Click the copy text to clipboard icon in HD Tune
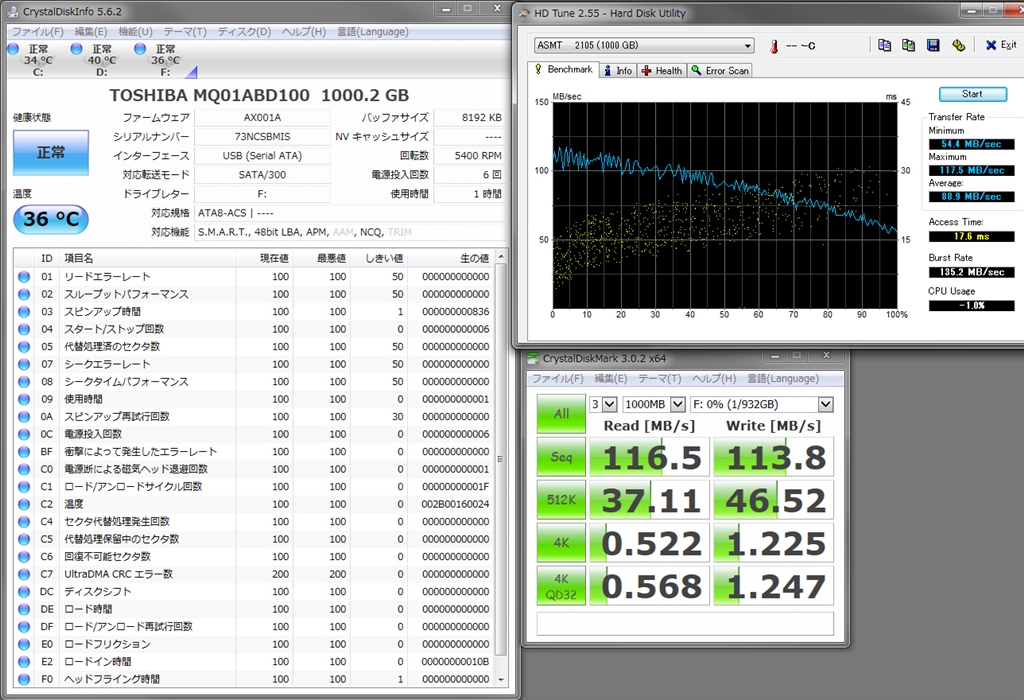The width and height of the screenshot is (1024, 700). 885,45
